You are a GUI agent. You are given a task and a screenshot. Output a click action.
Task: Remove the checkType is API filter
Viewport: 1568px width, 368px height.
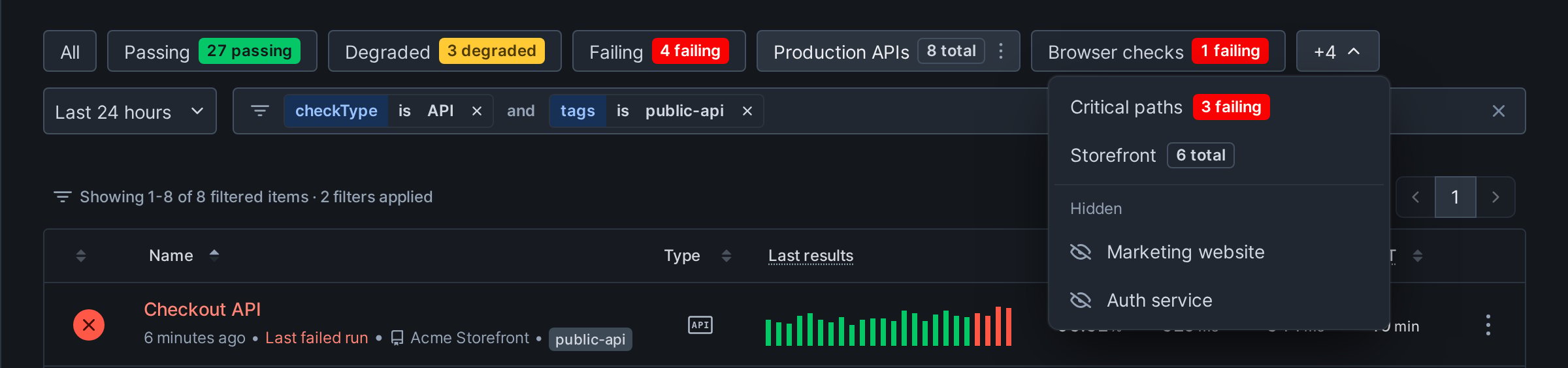pyautogui.click(x=477, y=112)
